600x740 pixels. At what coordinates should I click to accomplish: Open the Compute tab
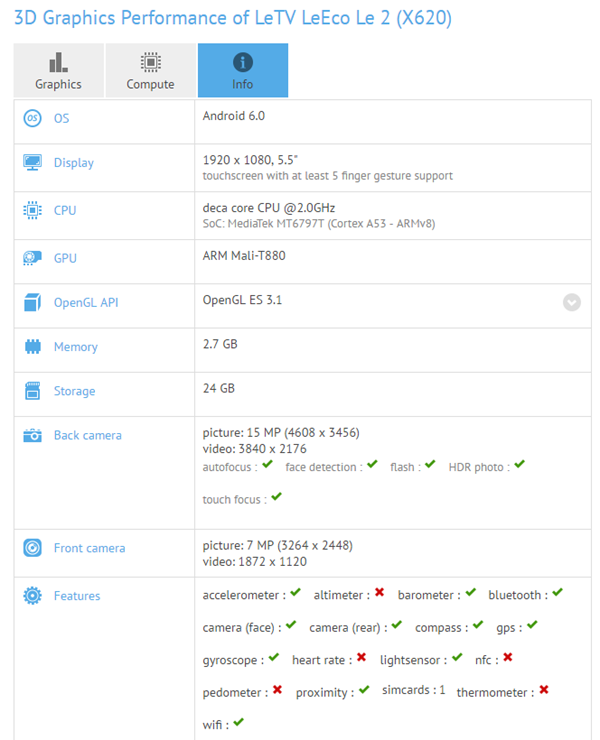tap(151, 70)
